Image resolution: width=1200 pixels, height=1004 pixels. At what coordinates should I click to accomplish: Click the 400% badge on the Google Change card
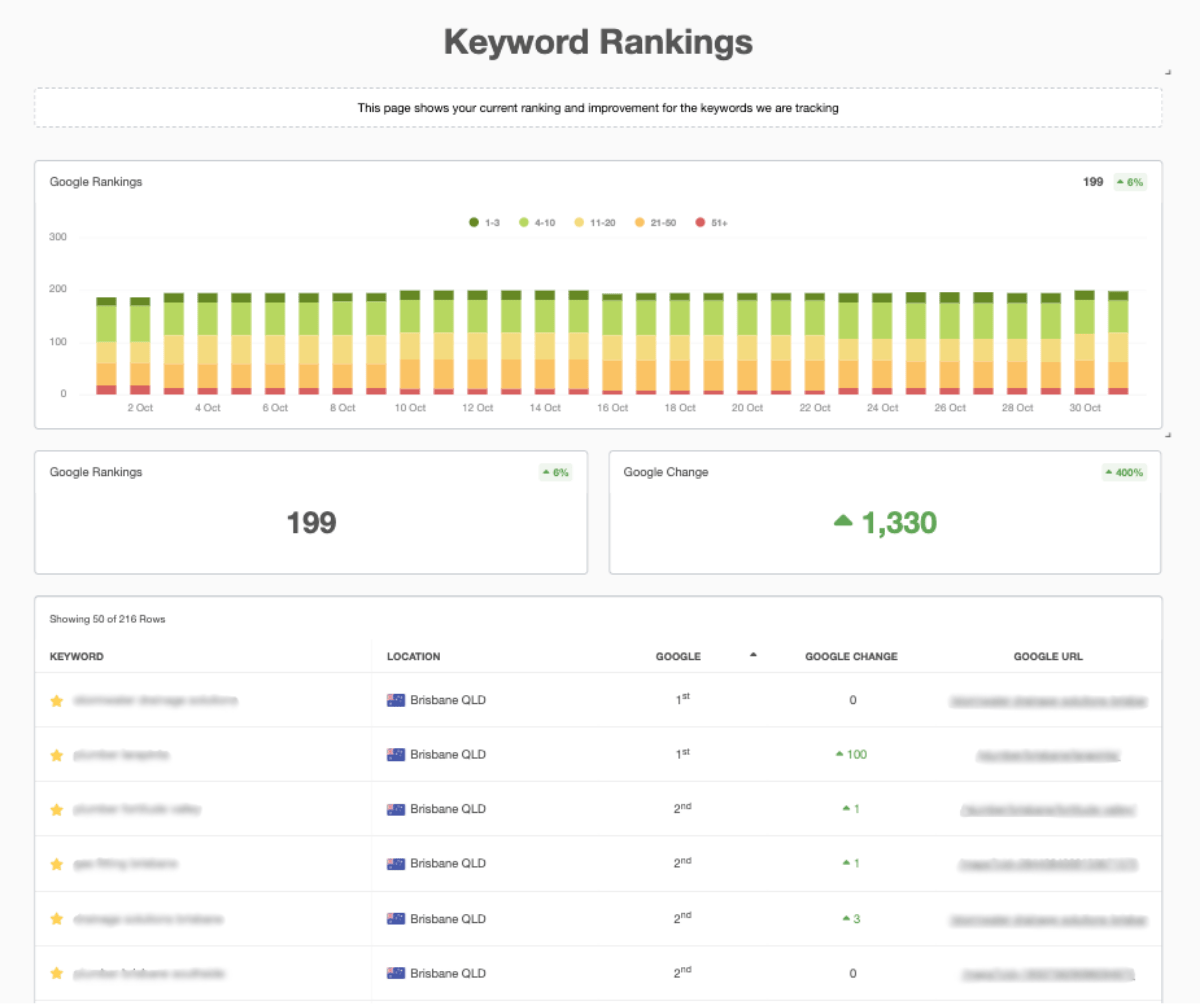[x=1124, y=471]
